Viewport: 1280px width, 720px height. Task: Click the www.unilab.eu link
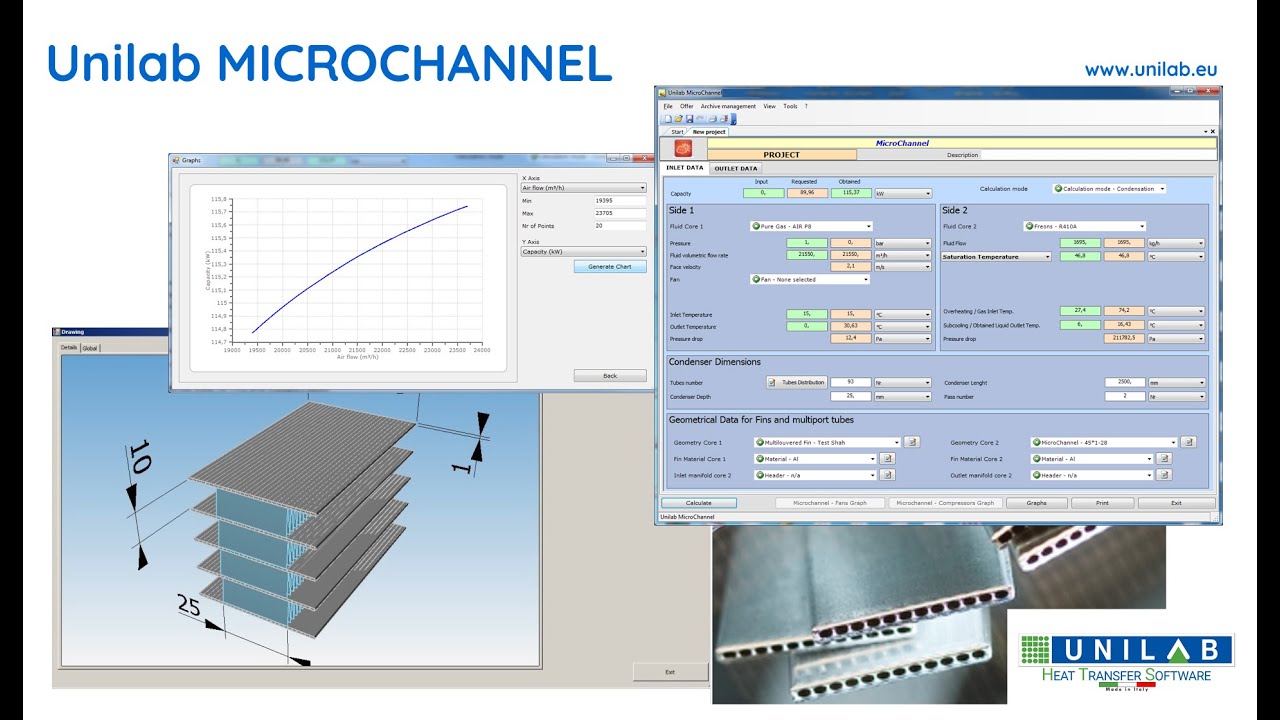click(1151, 69)
